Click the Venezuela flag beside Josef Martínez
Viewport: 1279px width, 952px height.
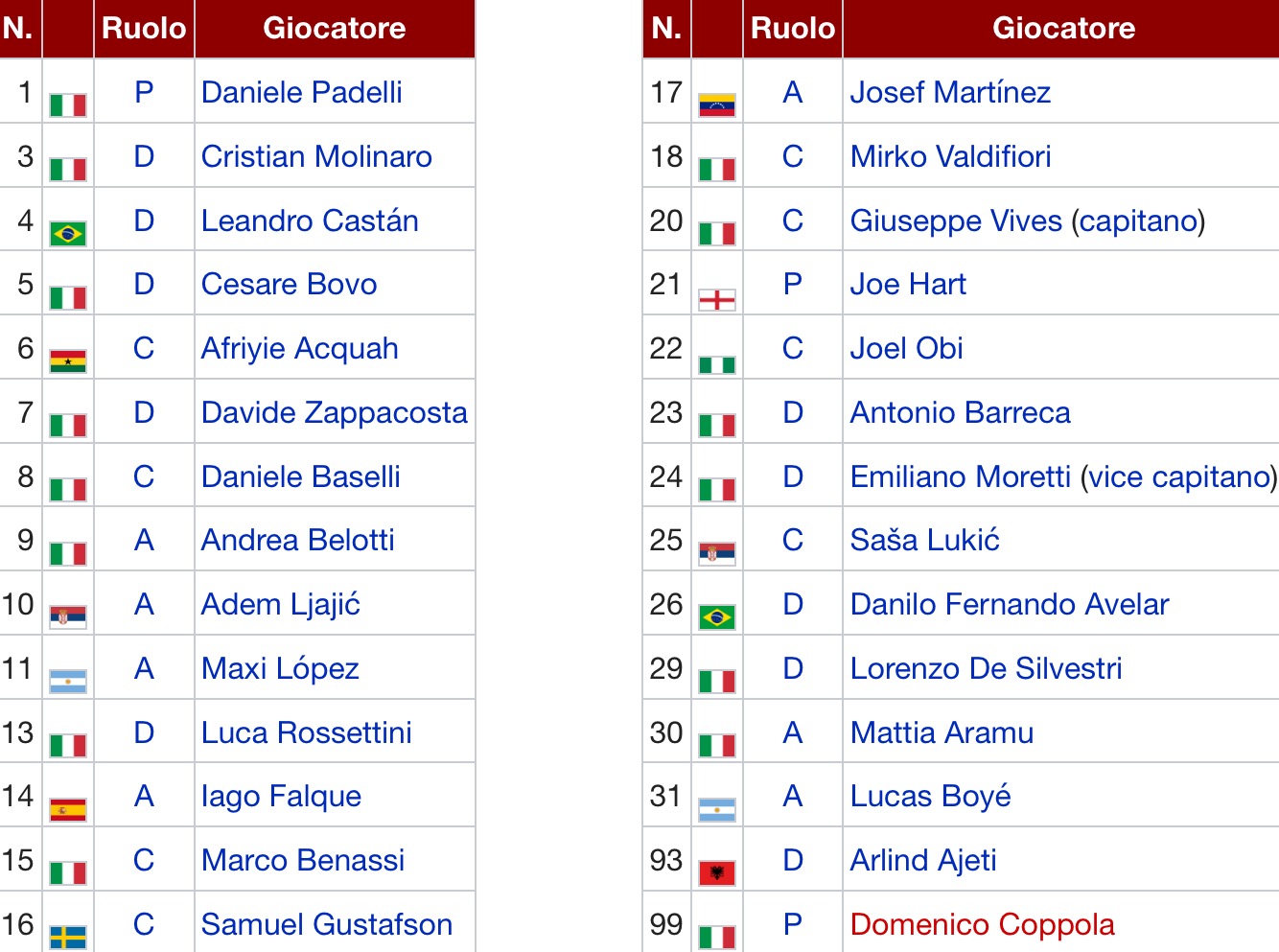717,104
